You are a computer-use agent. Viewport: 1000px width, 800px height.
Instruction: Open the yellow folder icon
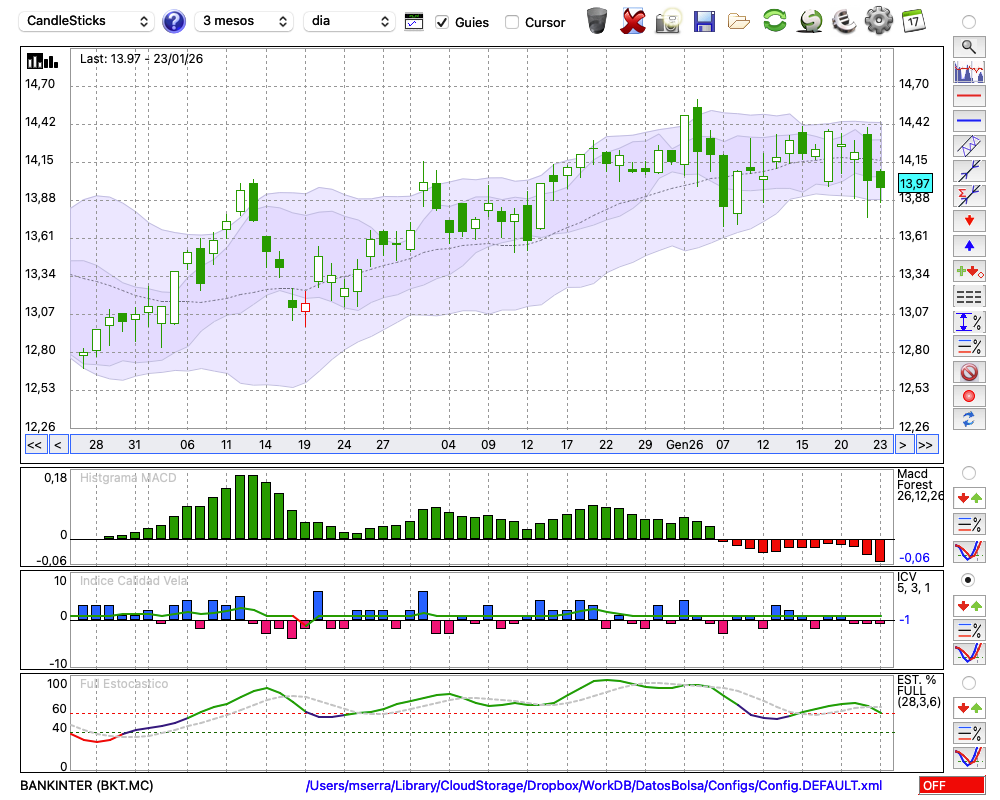pyautogui.click(x=739, y=20)
